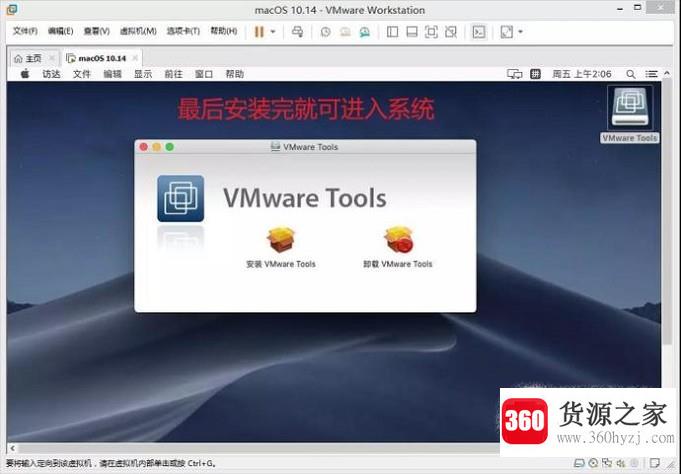681x474 pixels.
Task: Click the sound card status bar icon
Action: [621, 463]
